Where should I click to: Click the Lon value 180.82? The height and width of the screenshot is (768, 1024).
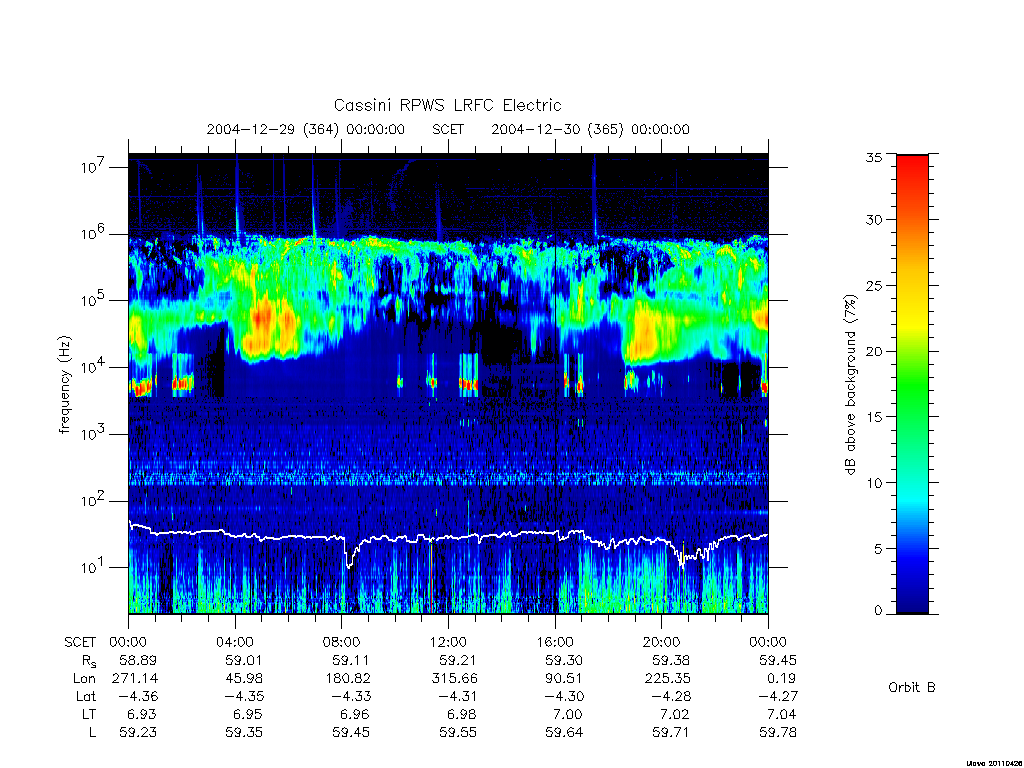coord(347,679)
